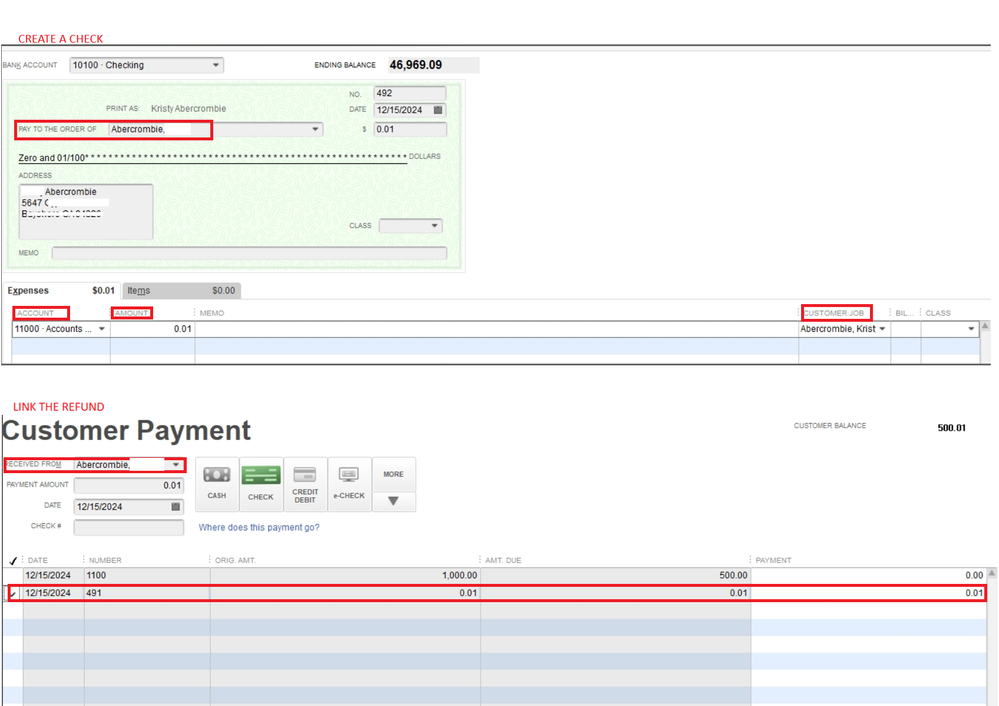This screenshot has width=999, height=706.
Task: Click the payment cell for invoice 1100
Action: click(869, 575)
